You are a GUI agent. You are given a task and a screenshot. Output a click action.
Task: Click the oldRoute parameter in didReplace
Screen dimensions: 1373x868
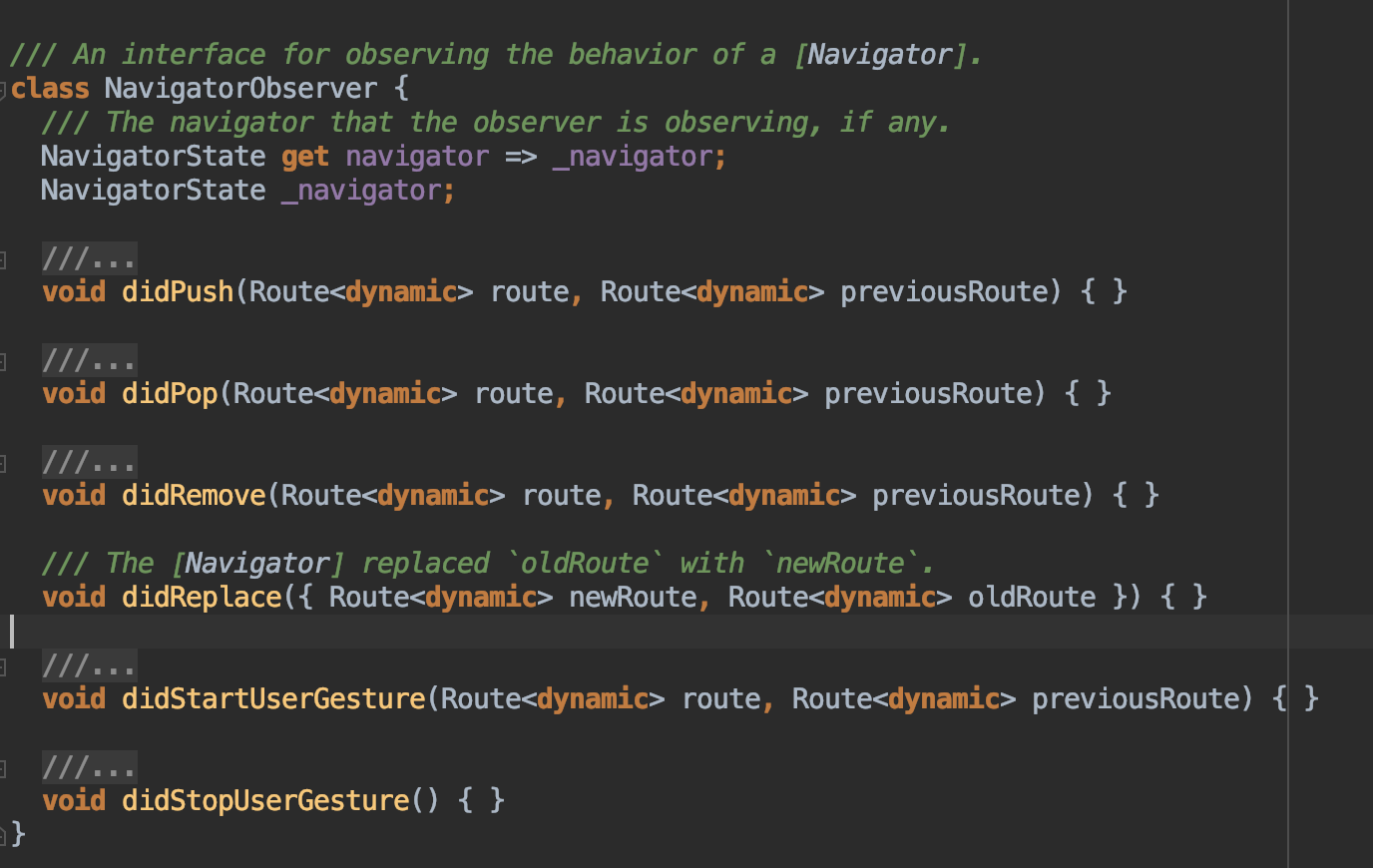tap(1032, 598)
